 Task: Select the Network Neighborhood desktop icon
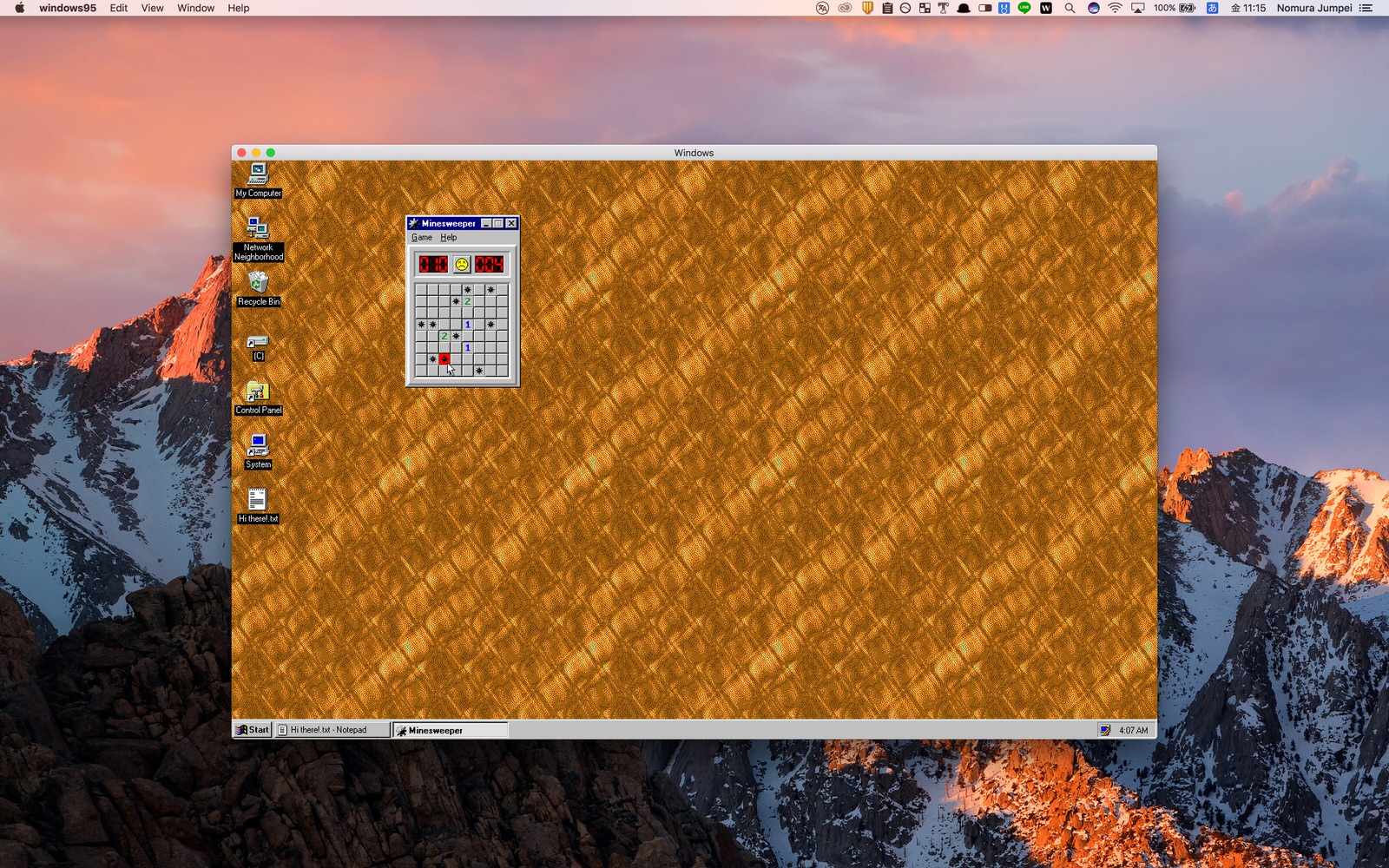pos(258,239)
